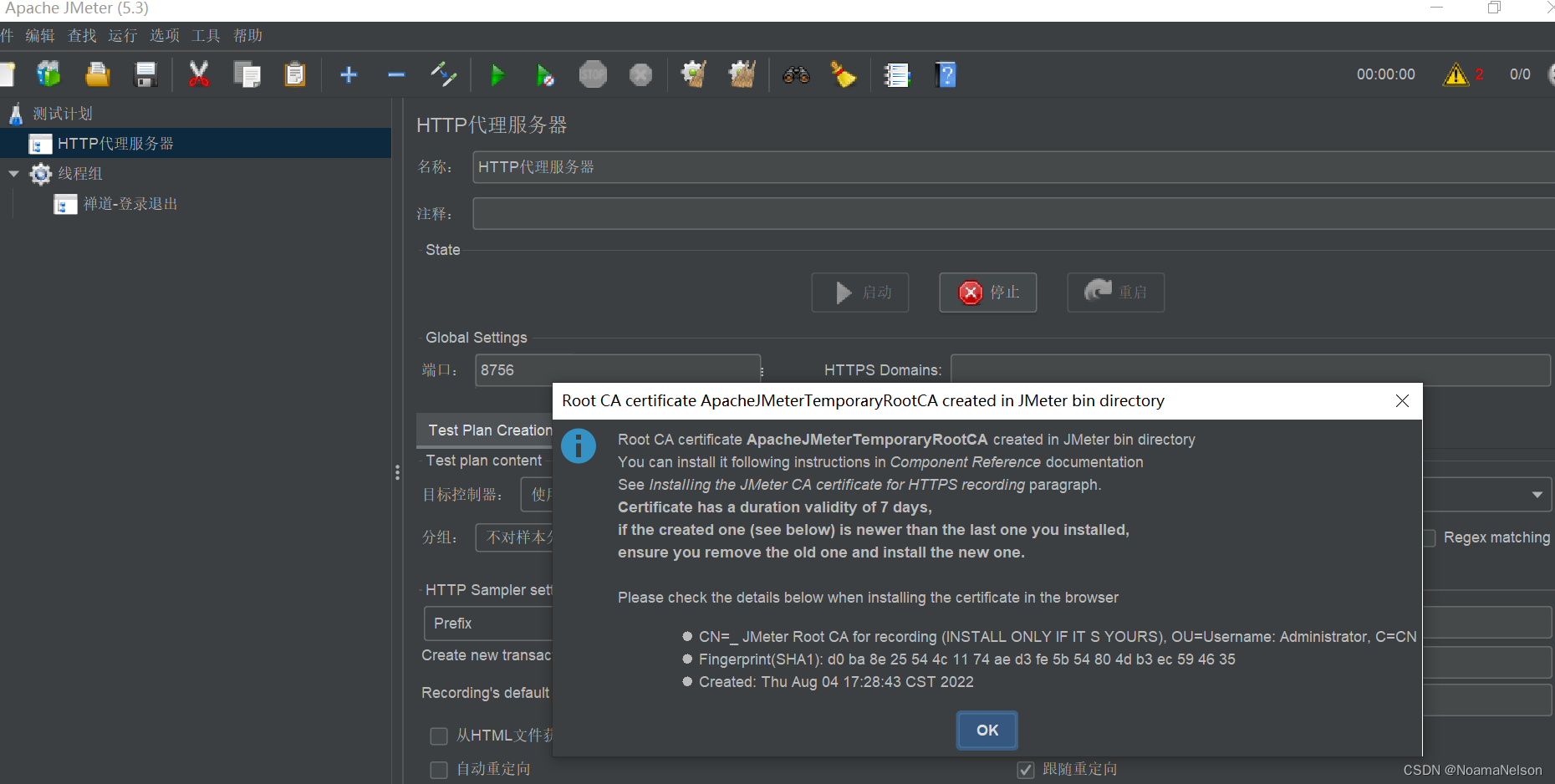The height and width of the screenshot is (784, 1555).
Task: Switch to Test Plan Creation tab
Action: (486, 430)
